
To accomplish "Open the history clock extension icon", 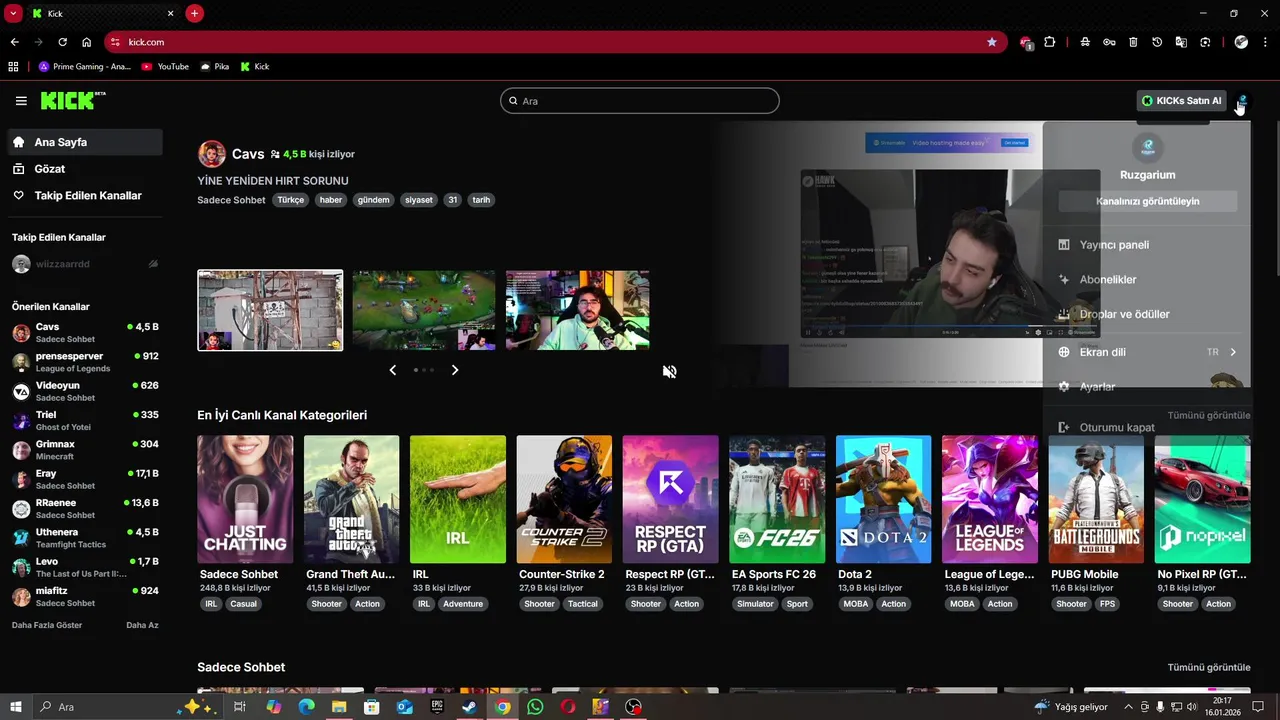I will [x=1157, y=42].
